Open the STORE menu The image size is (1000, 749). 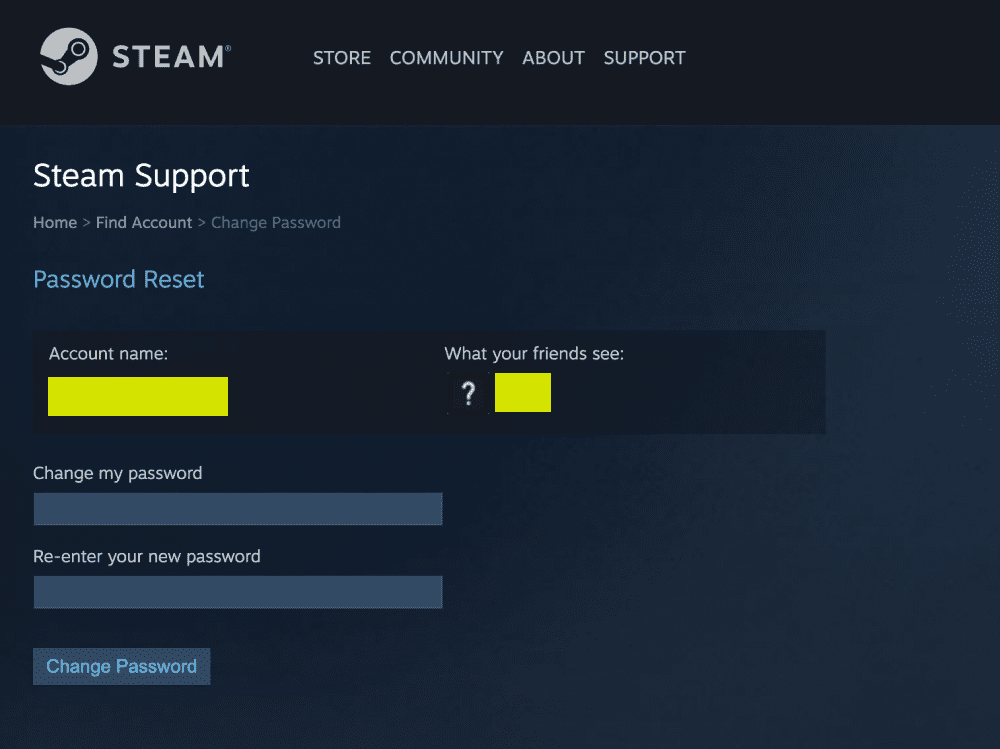point(342,58)
